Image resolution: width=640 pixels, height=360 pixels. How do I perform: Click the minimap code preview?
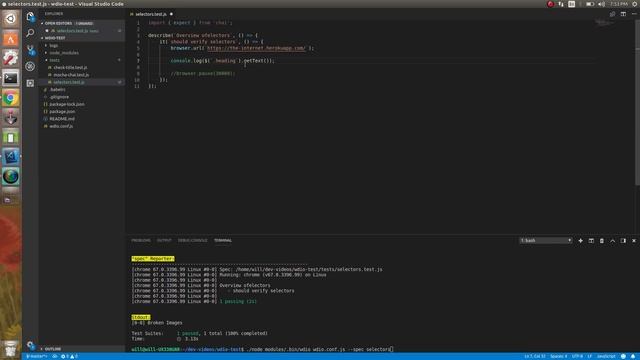pos(604,23)
